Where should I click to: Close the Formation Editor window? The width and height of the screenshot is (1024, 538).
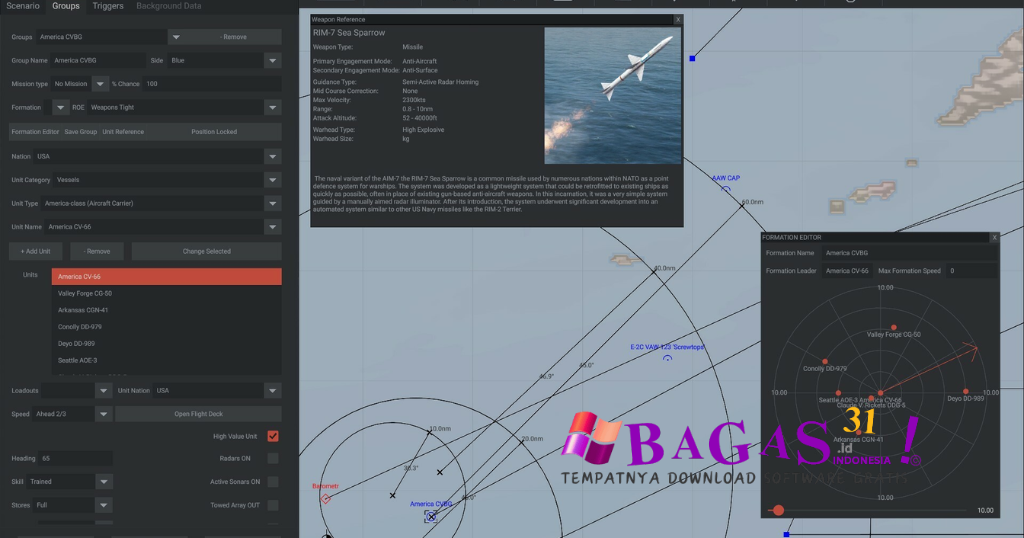point(994,238)
